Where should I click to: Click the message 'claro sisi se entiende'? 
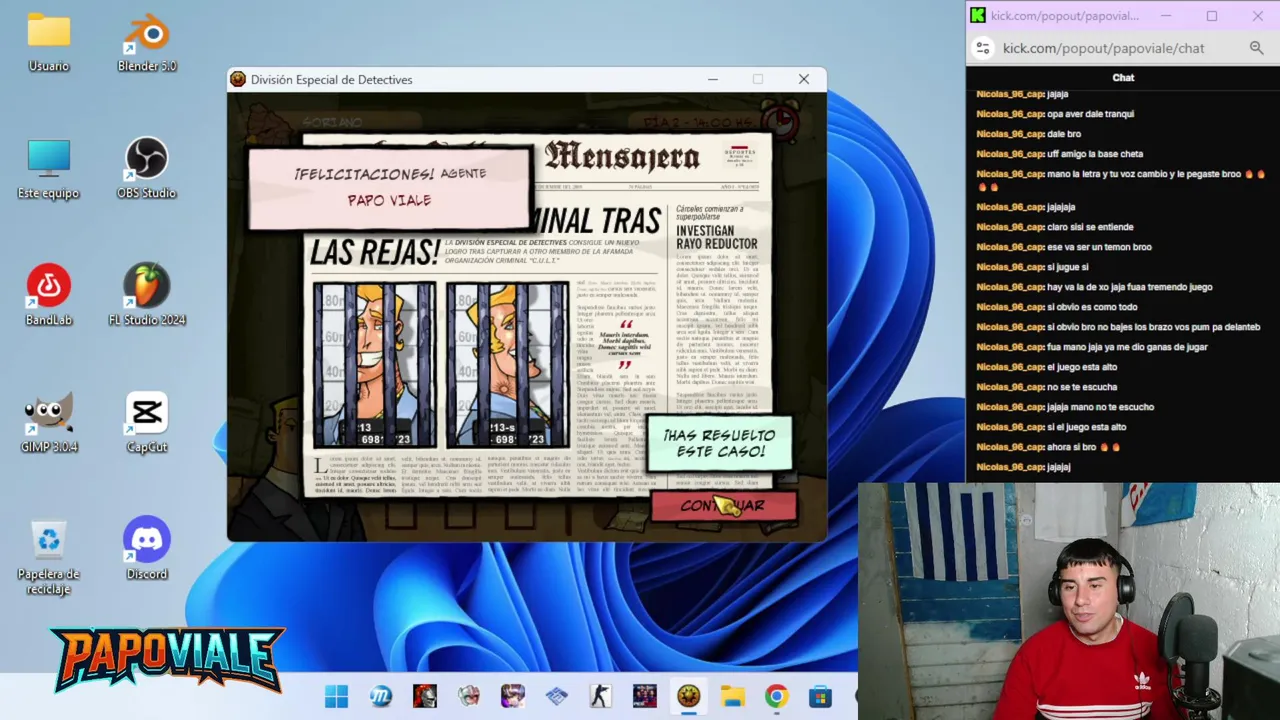(x=1090, y=227)
